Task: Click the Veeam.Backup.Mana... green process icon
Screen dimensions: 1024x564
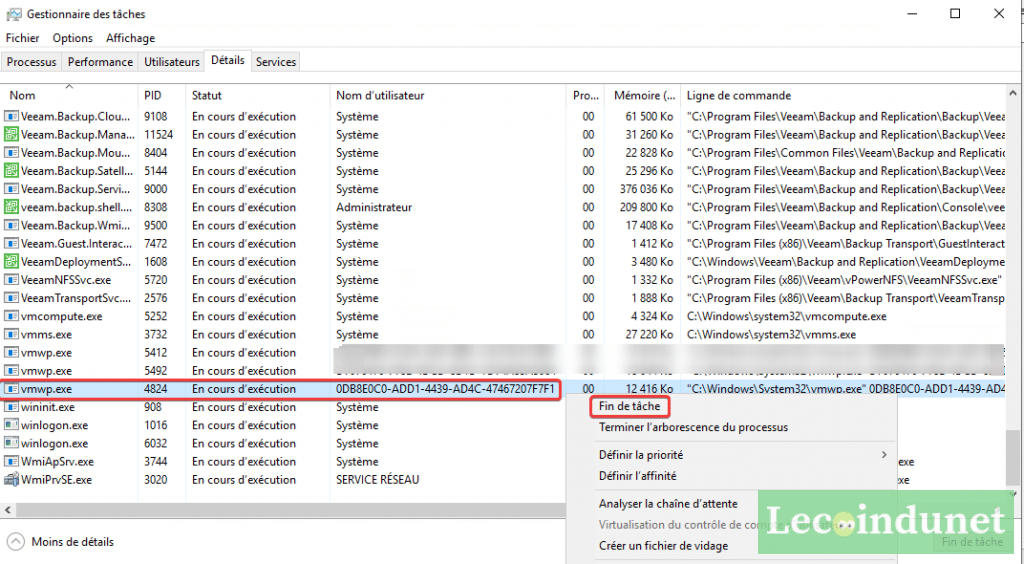Action: coord(11,134)
